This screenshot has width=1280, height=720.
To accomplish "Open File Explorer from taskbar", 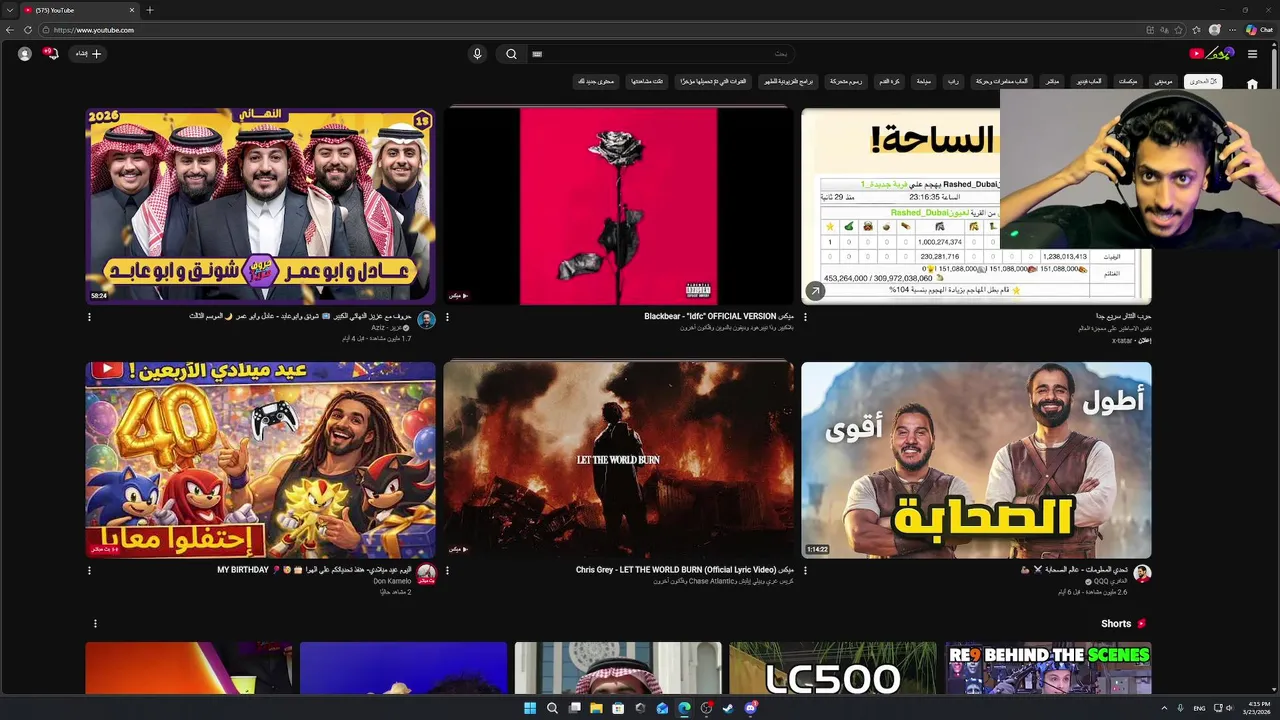I will (596, 708).
